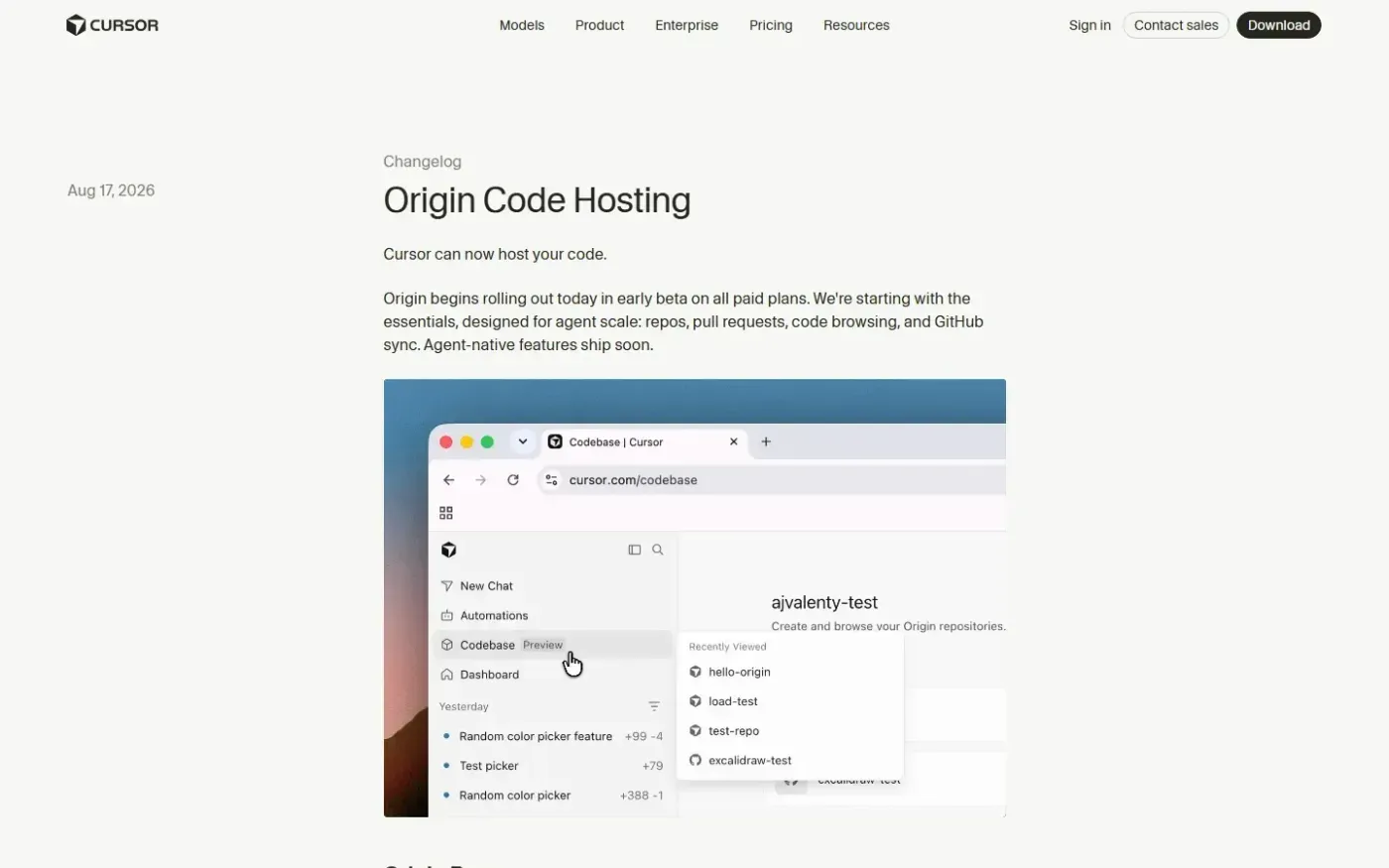1389x868 pixels.
Task: Expand the tab search chevron in the pictured browser
Action: (523, 441)
